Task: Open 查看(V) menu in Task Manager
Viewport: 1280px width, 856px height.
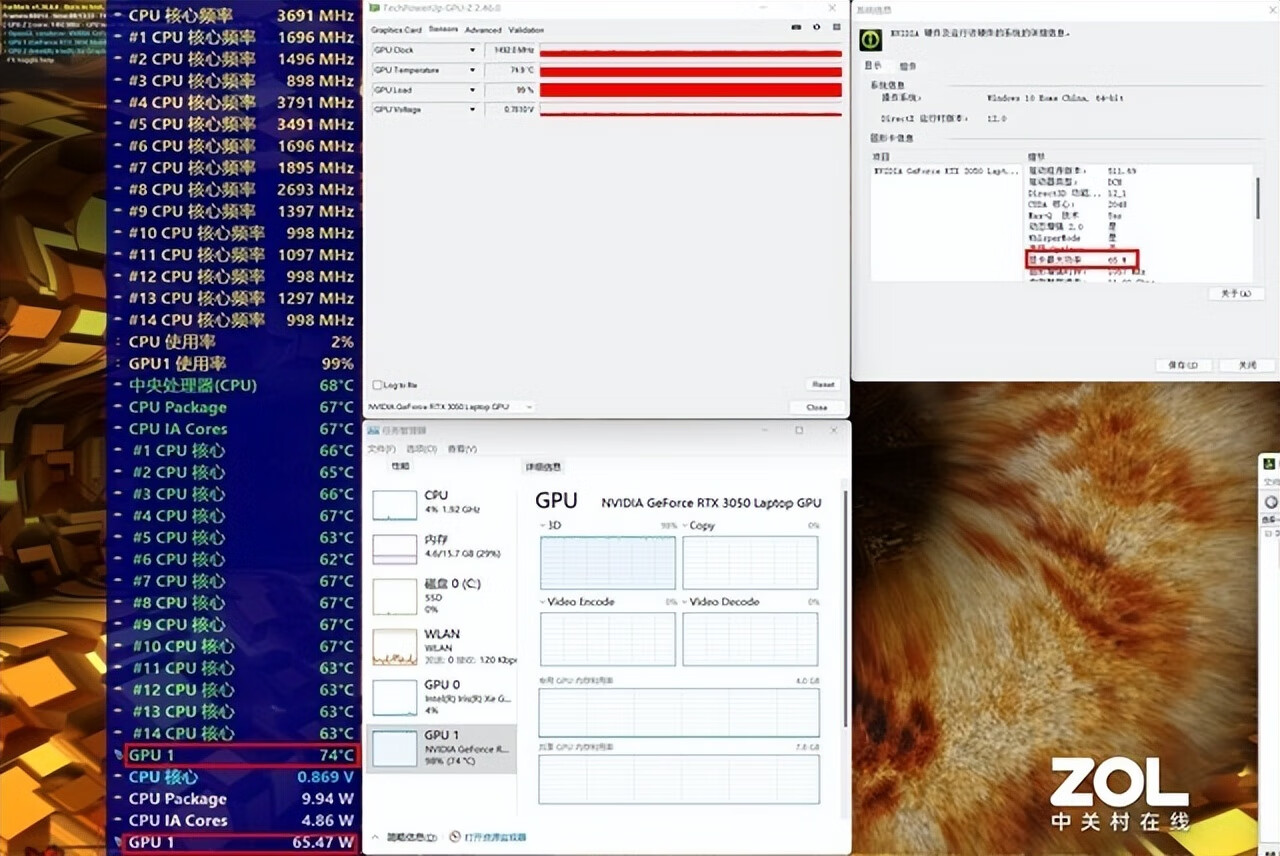Action: coord(462,449)
